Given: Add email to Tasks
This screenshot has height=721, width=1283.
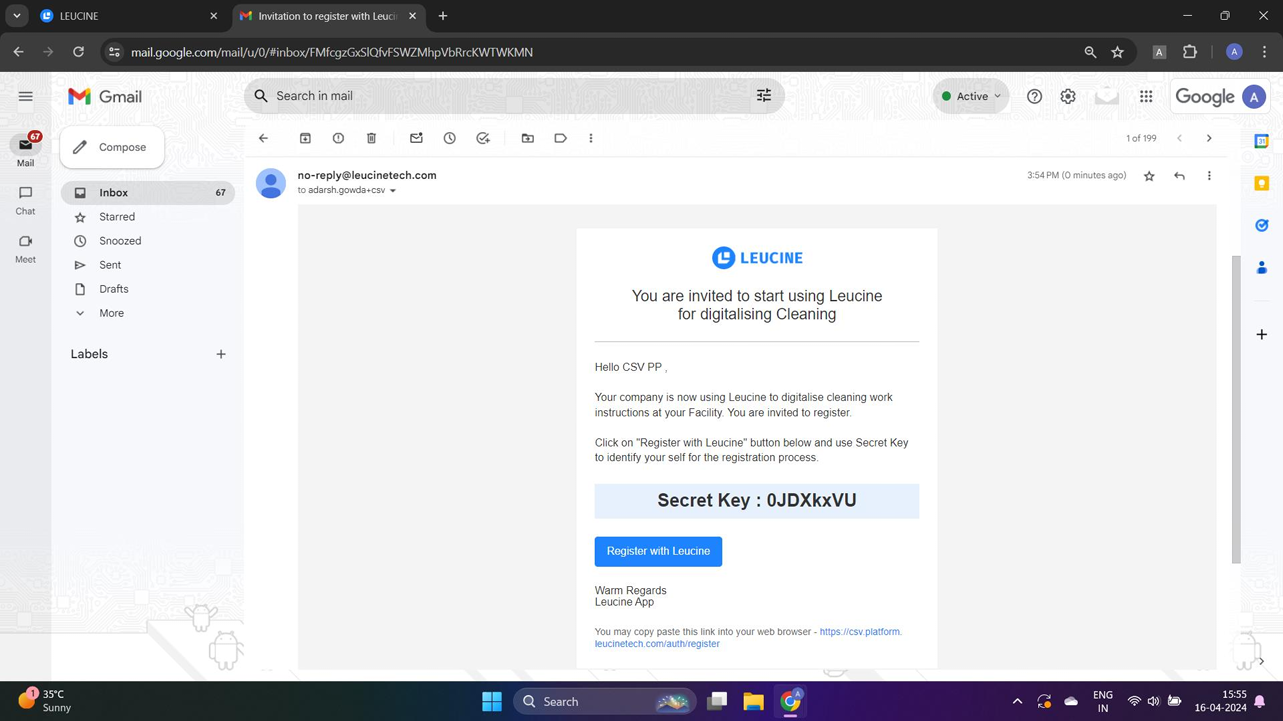Looking at the screenshot, I should coord(483,138).
